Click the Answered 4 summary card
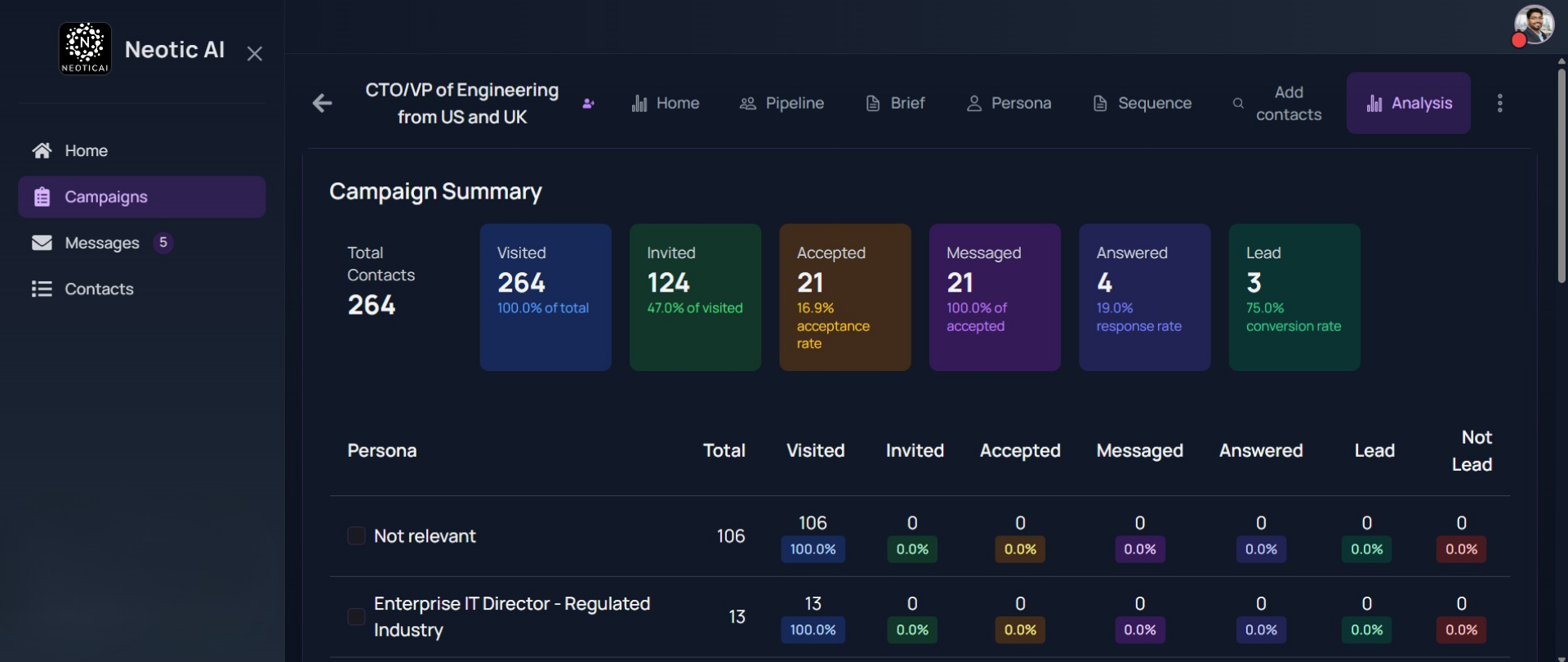1568x662 pixels. point(1145,297)
